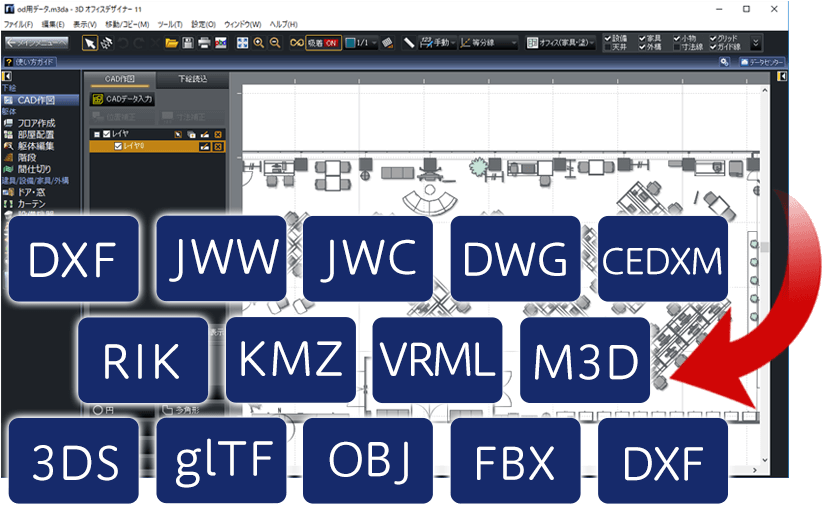Save using the floppy disk icon

coord(187,43)
